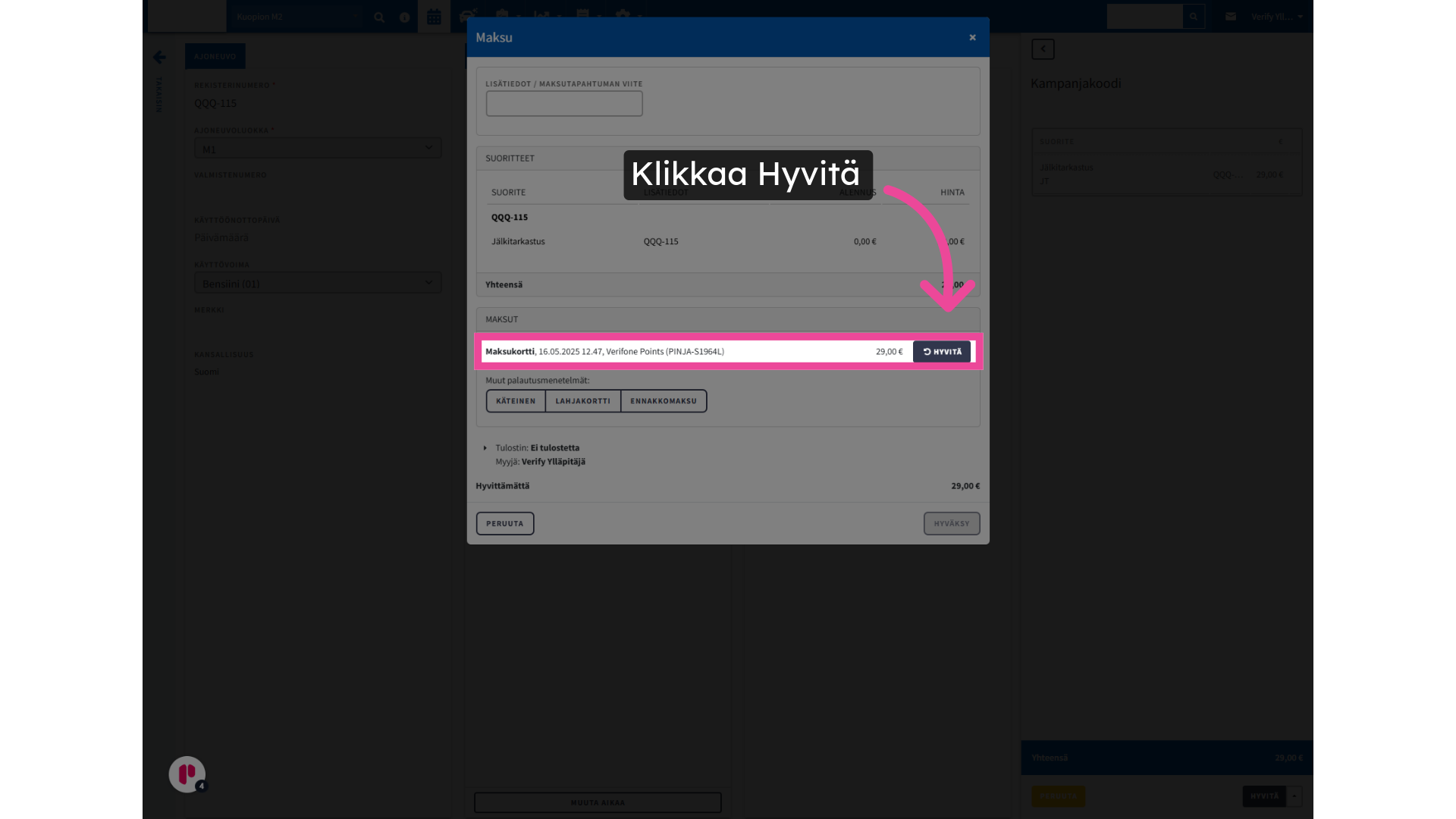Click the Jälkitarkastus row in the right panel

coord(1166,174)
